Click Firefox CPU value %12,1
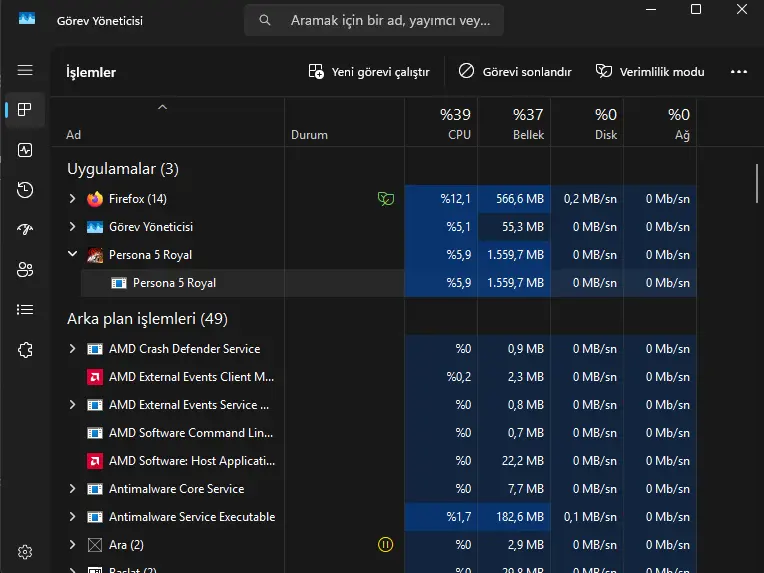This screenshot has width=764, height=573. (x=456, y=199)
